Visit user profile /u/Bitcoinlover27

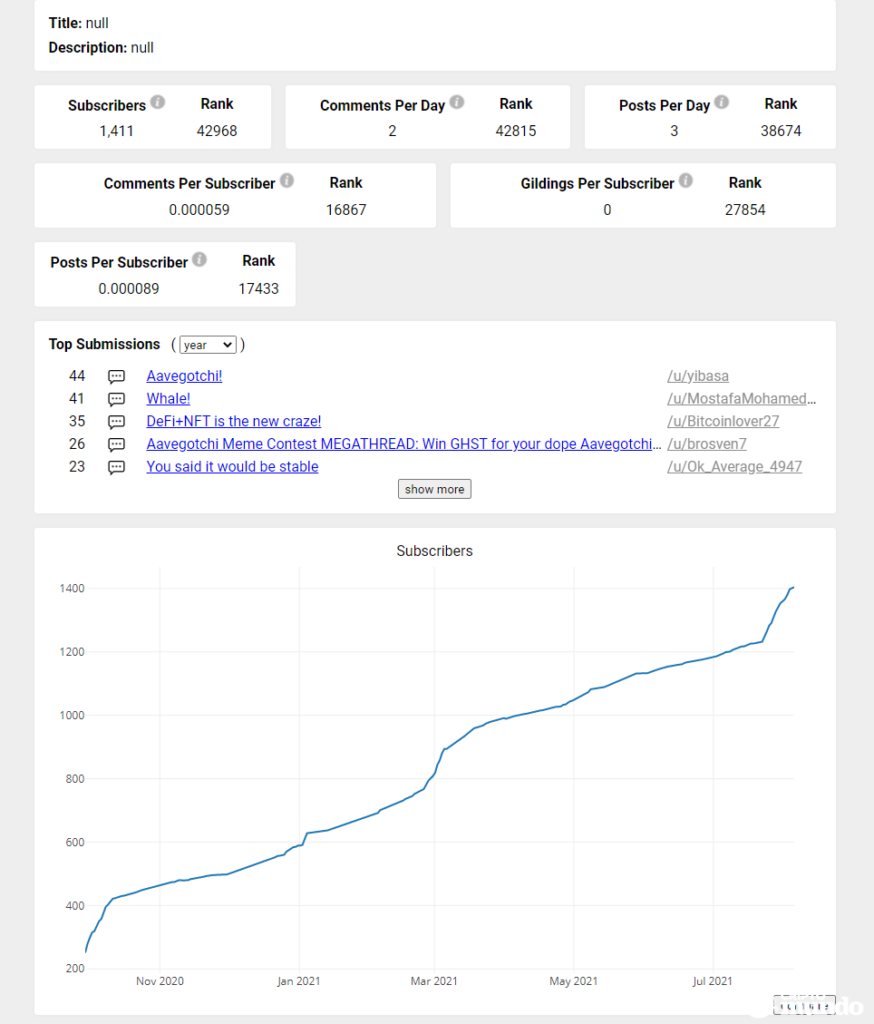click(723, 422)
